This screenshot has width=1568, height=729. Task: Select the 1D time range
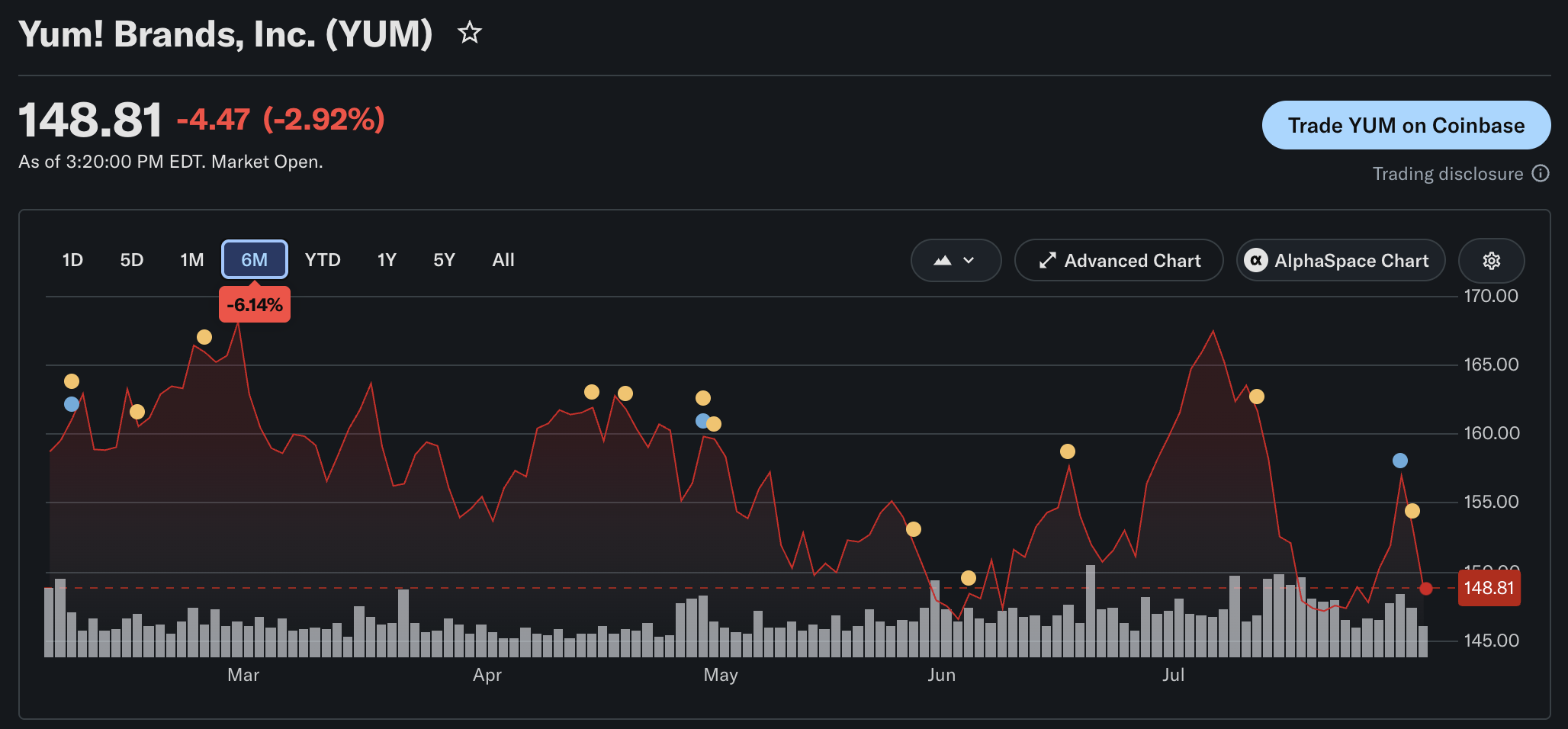tap(72, 260)
